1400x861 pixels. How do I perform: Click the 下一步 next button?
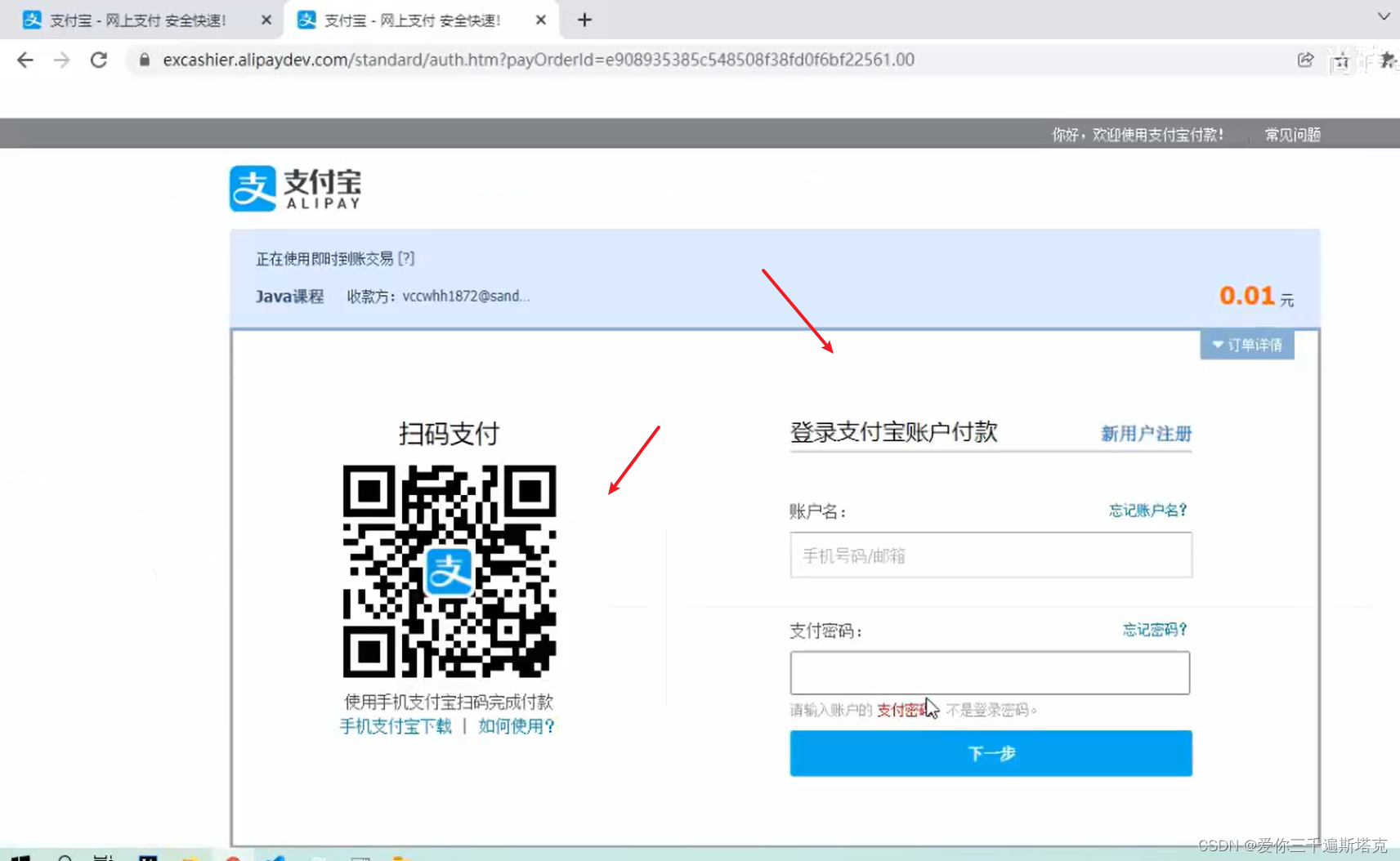click(991, 753)
